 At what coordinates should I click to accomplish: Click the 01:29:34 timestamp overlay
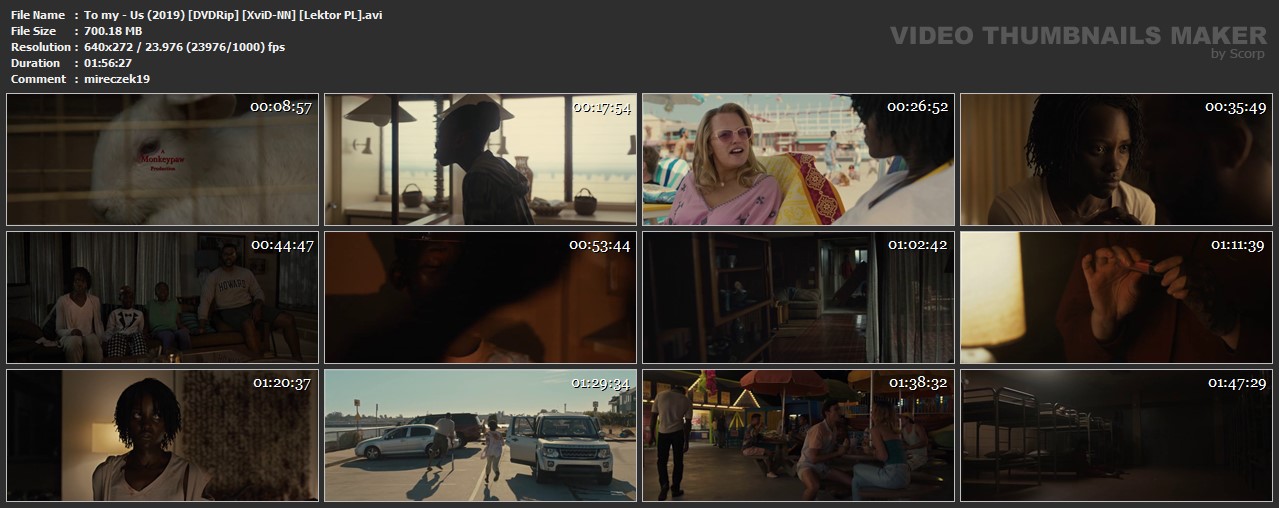(601, 382)
